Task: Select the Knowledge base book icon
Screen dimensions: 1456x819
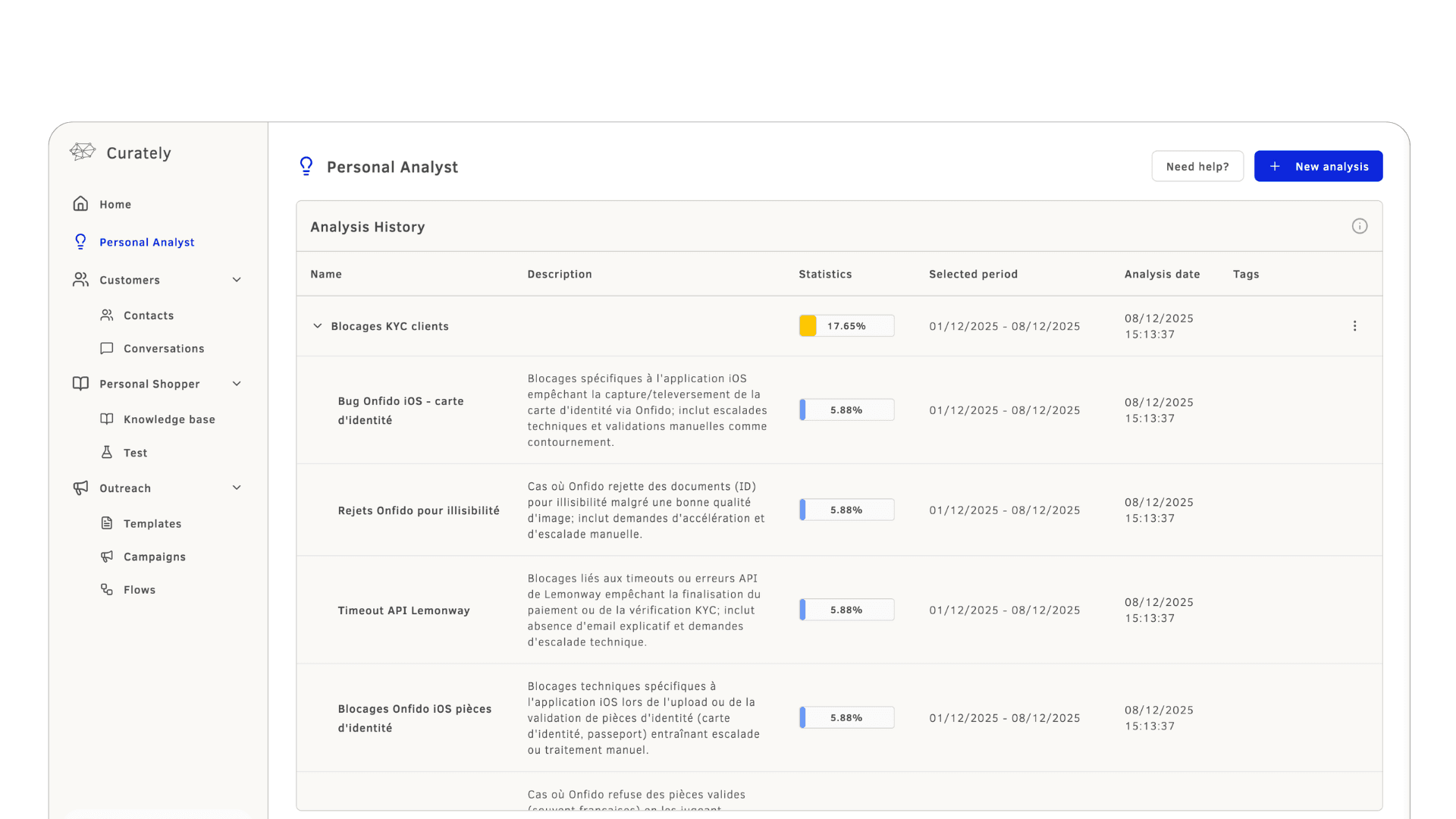Action: (x=106, y=419)
